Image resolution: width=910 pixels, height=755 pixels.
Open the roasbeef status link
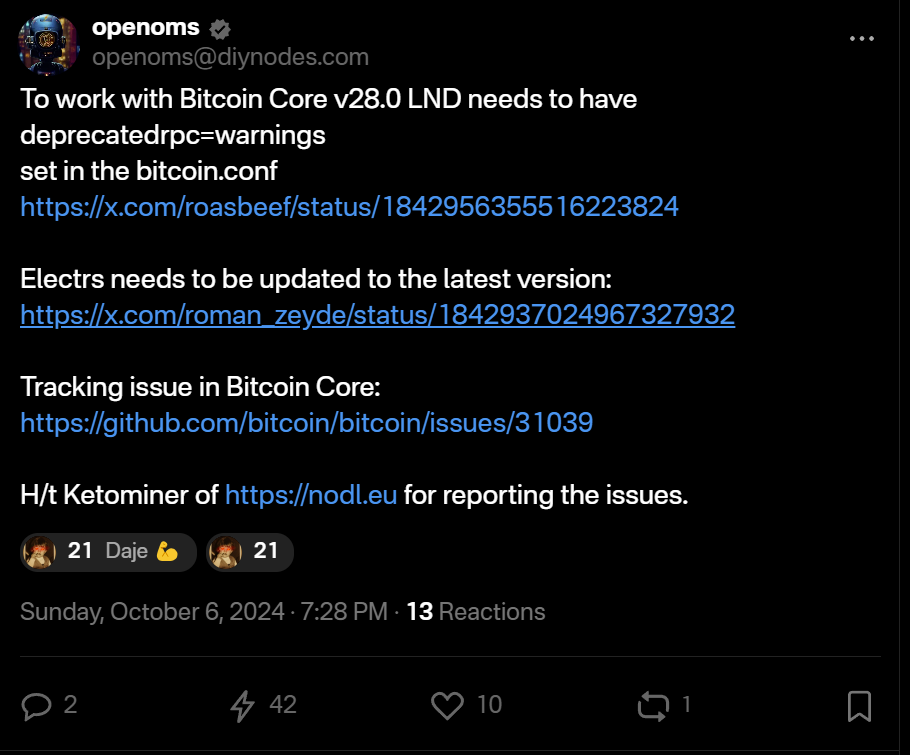coord(349,206)
